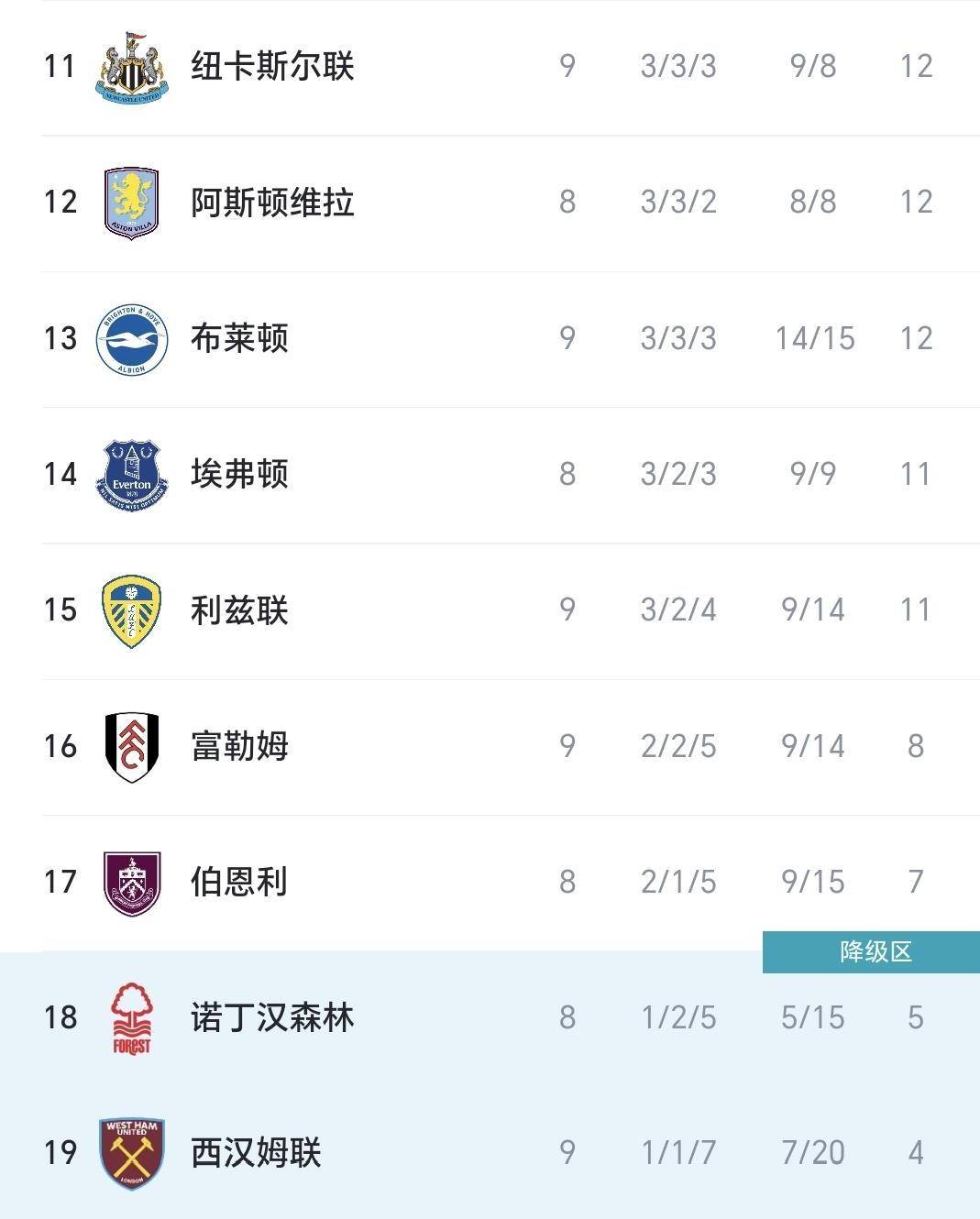
Task: Select the Fulham club crest
Action: 131,747
